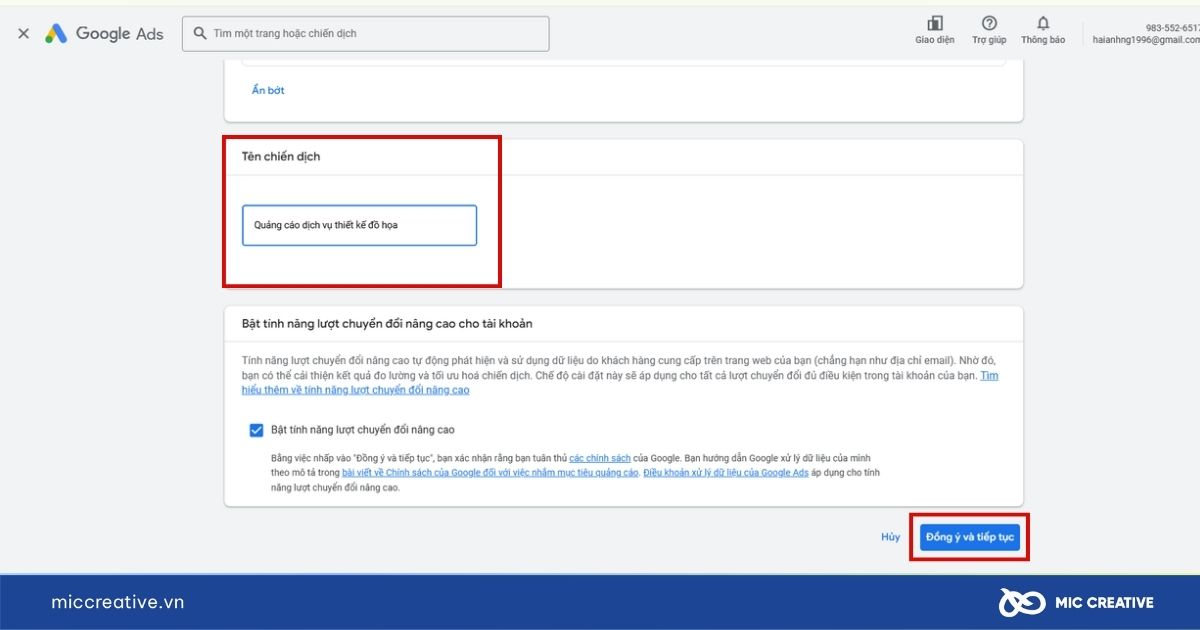Close the campaign setup with X icon
The image size is (1200, 630).
(x=24, y=33)
